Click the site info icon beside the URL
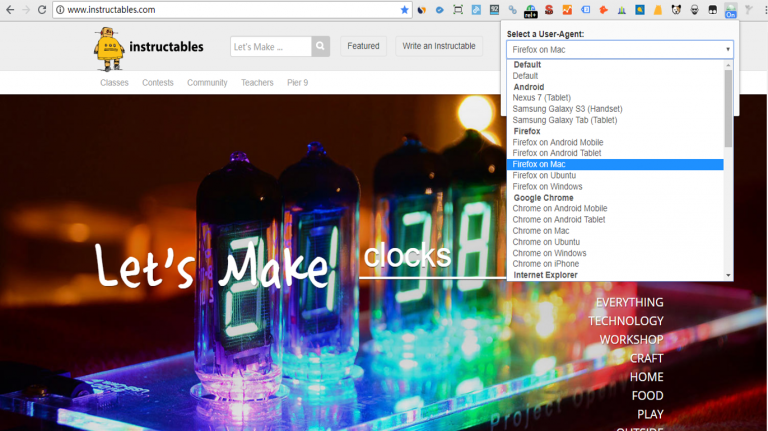 [61, 10]
